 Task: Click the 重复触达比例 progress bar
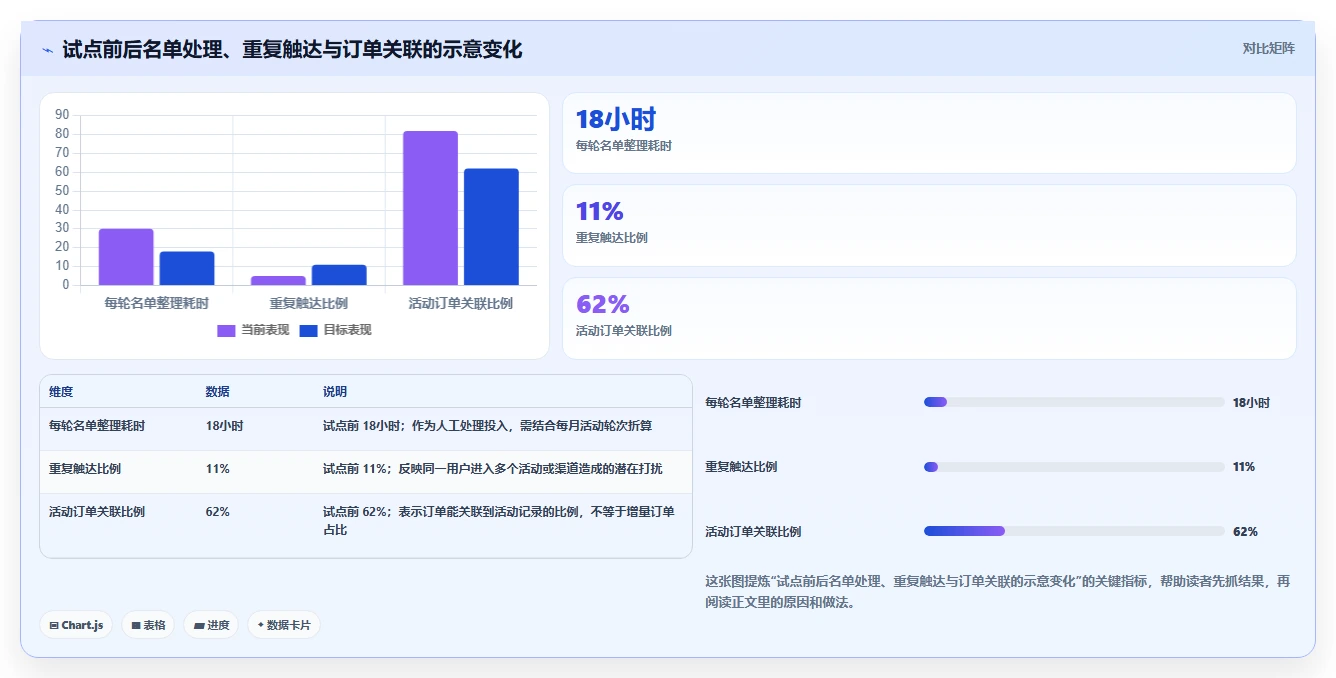click(1074, 467)
